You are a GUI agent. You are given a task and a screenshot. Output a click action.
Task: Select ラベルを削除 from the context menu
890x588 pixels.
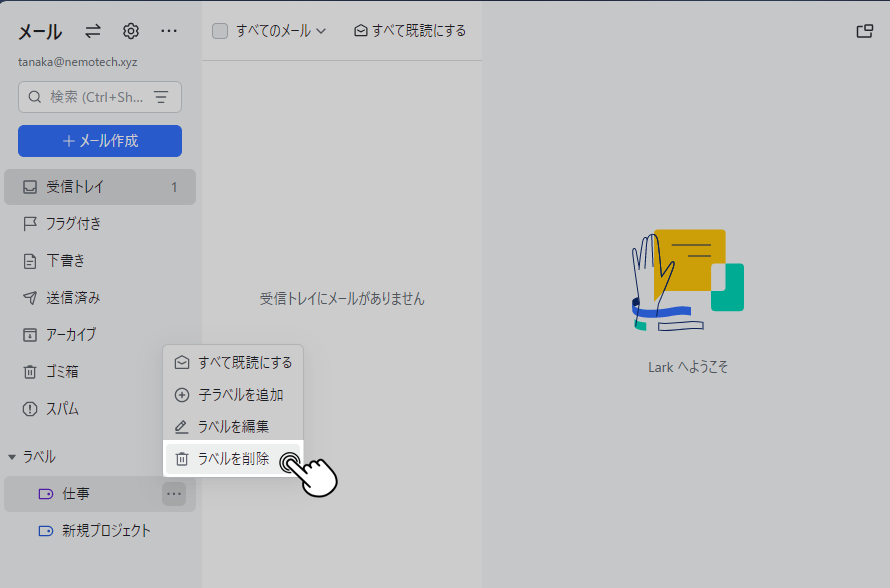coord(232,459)
